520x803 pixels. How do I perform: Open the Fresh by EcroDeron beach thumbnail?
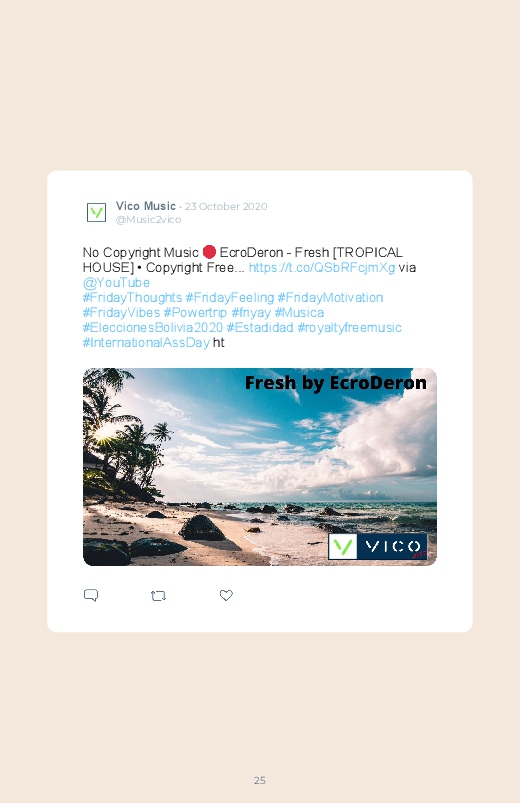[260, 467]
